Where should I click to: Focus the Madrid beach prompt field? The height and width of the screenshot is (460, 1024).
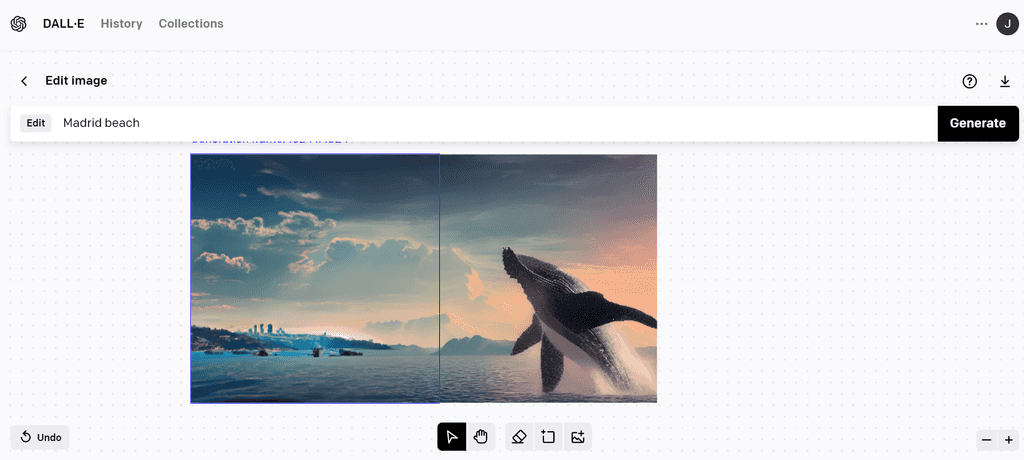pos(496,123)
